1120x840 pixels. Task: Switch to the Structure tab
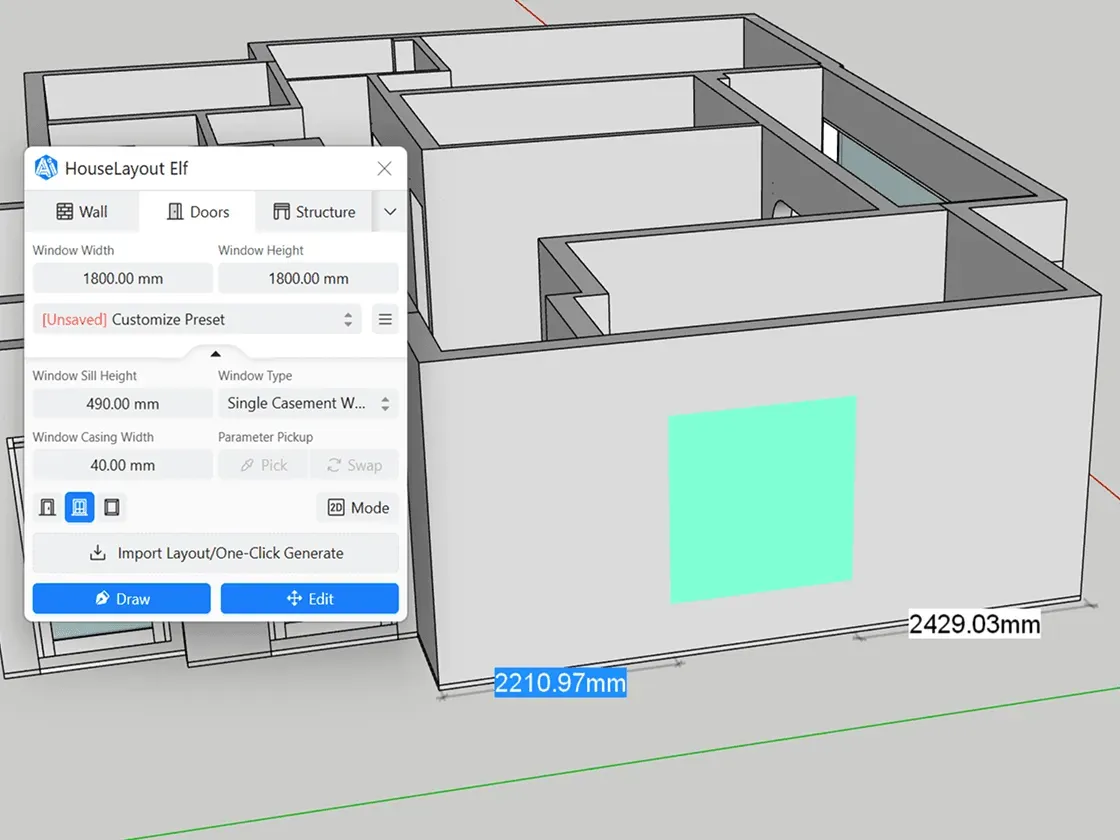tap(314, 212)
